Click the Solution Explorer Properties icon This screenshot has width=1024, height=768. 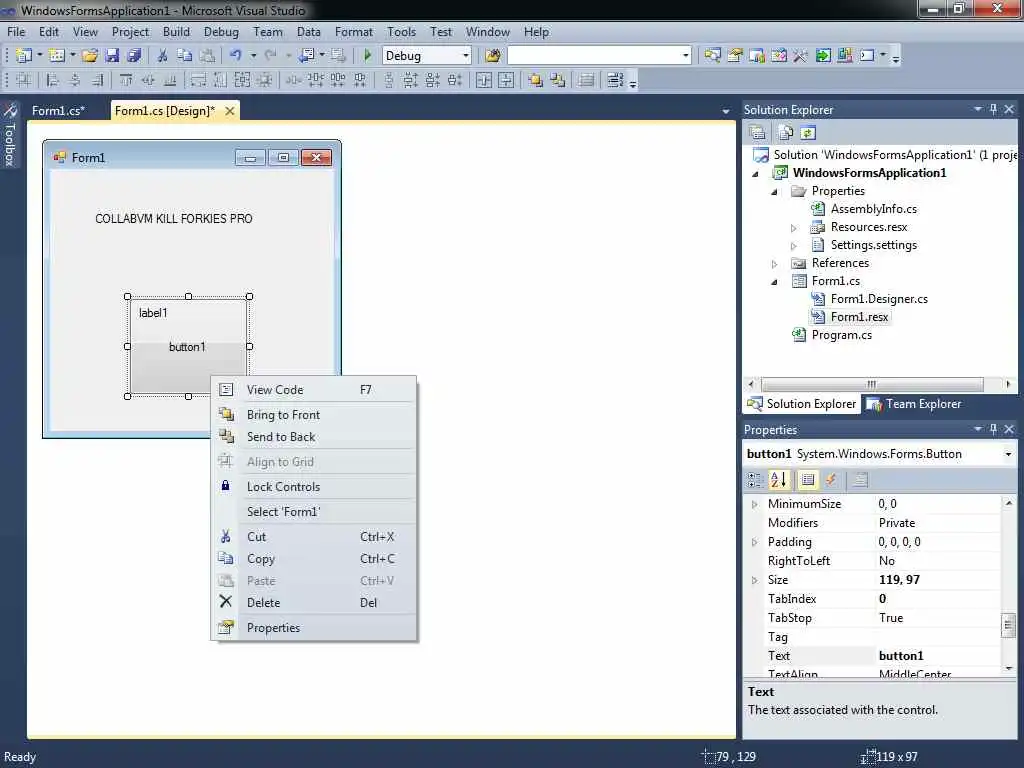point(758,133)
